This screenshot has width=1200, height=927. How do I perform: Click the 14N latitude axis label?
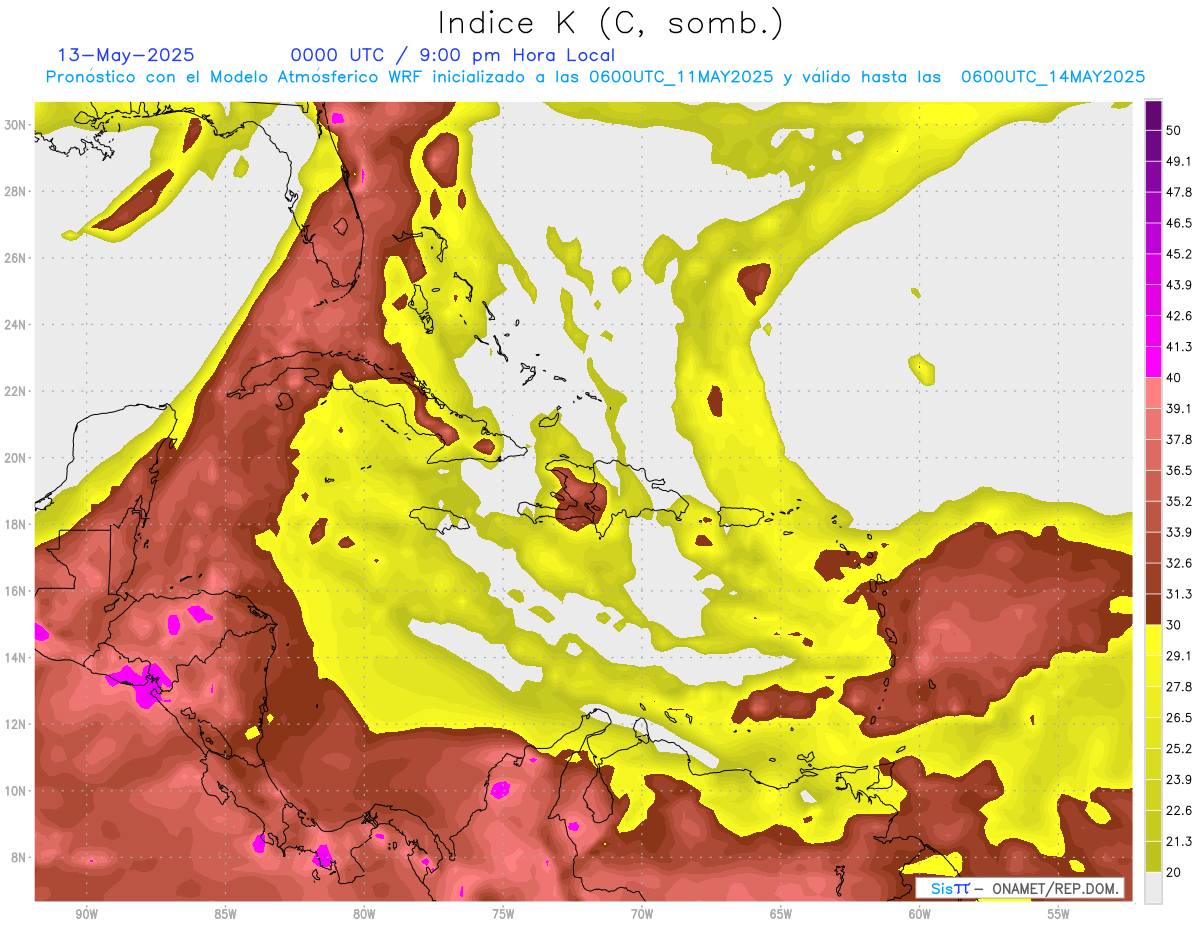pyautogui.click(x=17, y=658)
